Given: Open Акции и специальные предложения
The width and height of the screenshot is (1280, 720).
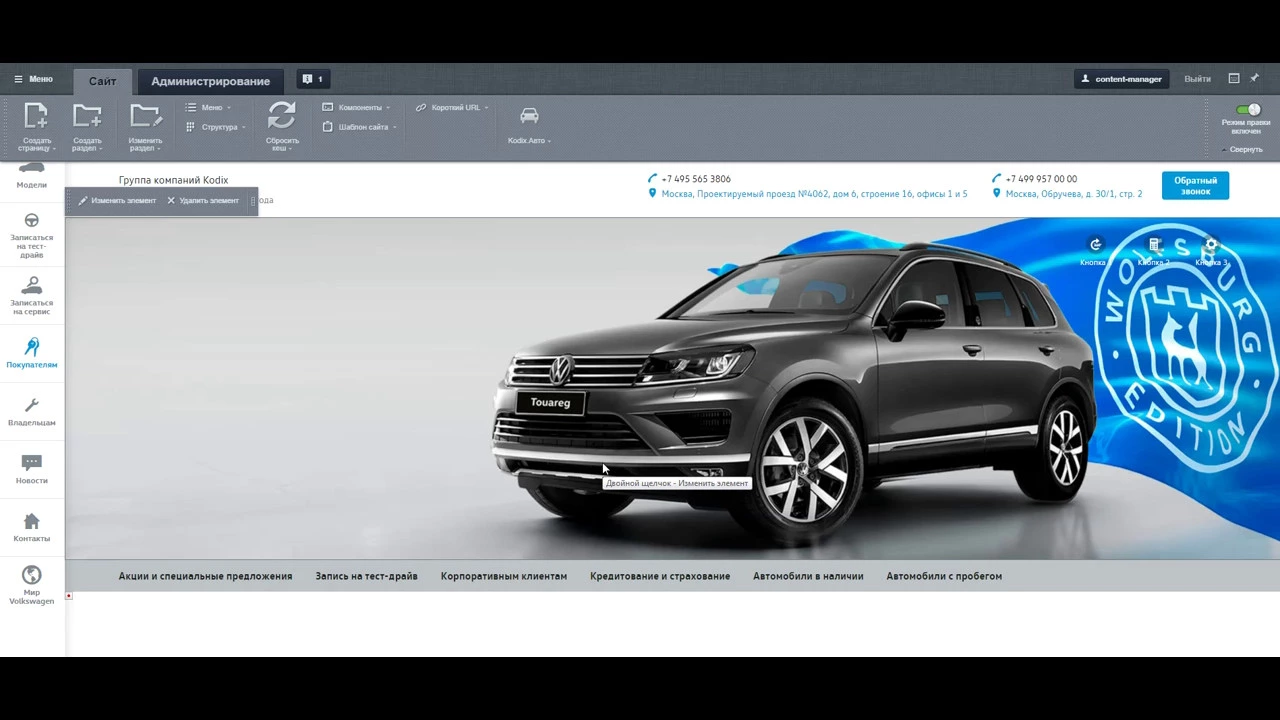Looking at the screenshot, I should 205,576.
